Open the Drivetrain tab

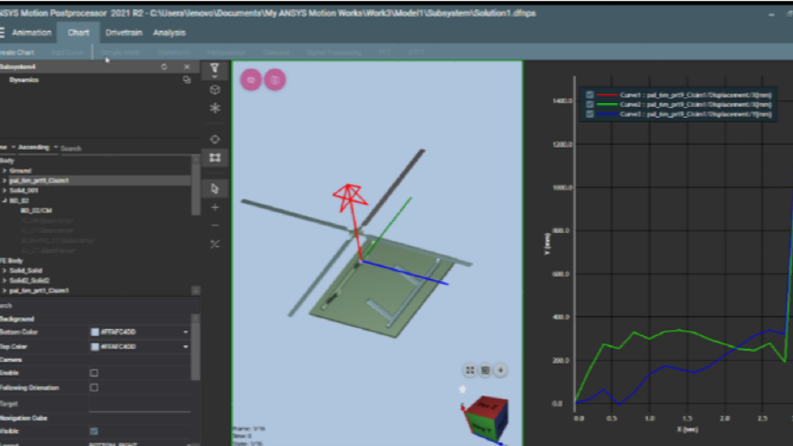tap(123, 32)
